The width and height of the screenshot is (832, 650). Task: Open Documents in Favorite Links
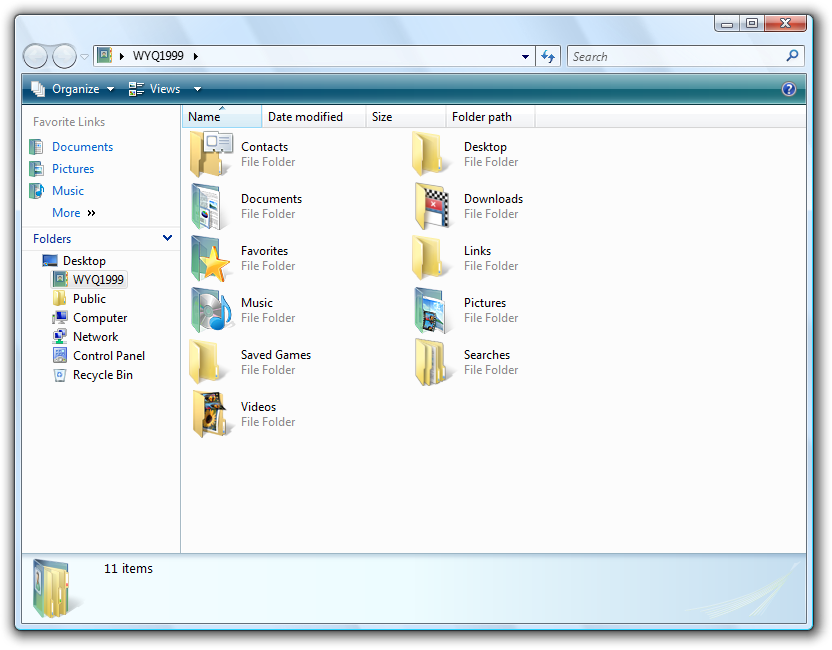pyautogui.click(x=82, y=147)
